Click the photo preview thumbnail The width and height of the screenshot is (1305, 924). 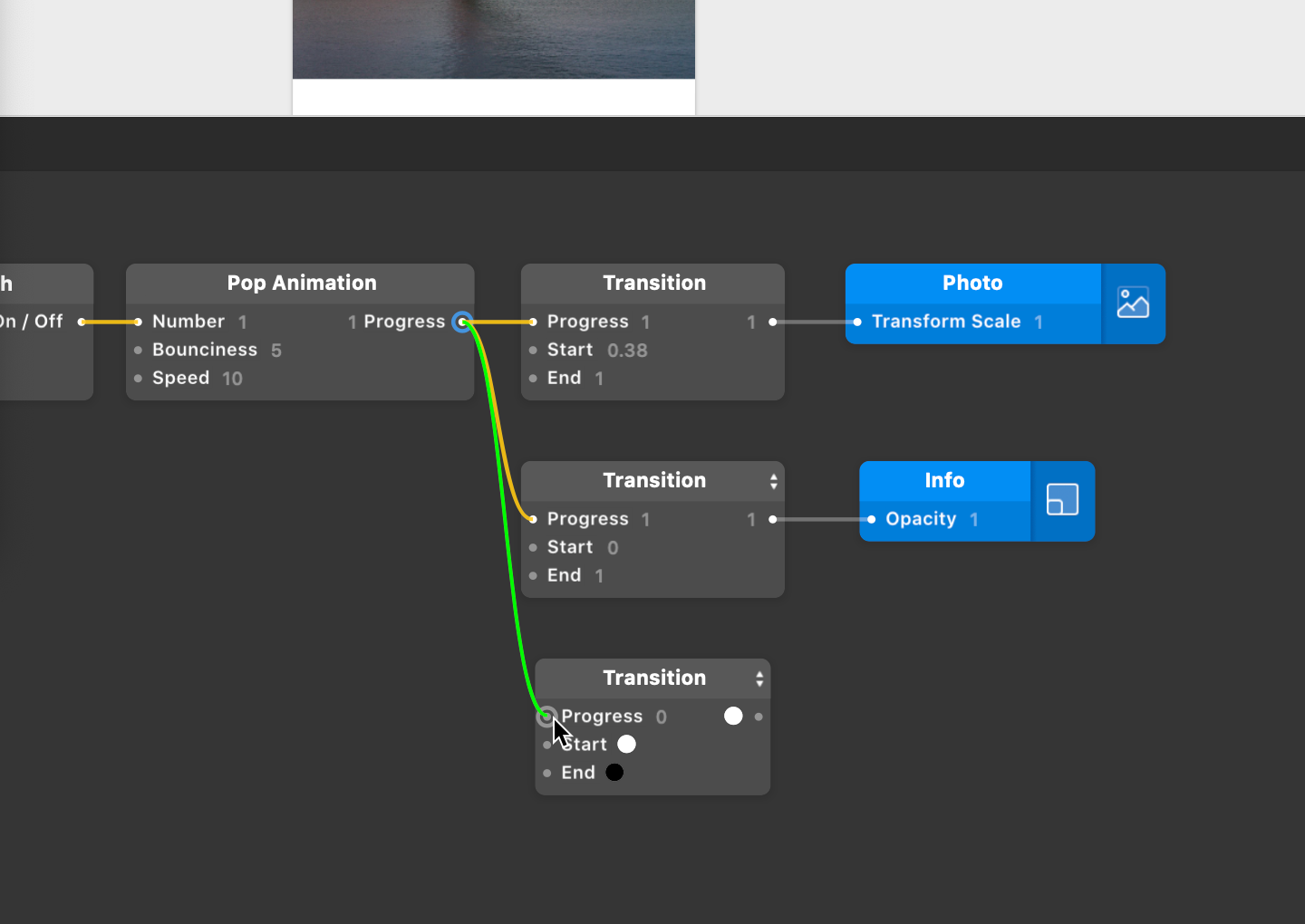coord(493,39)
